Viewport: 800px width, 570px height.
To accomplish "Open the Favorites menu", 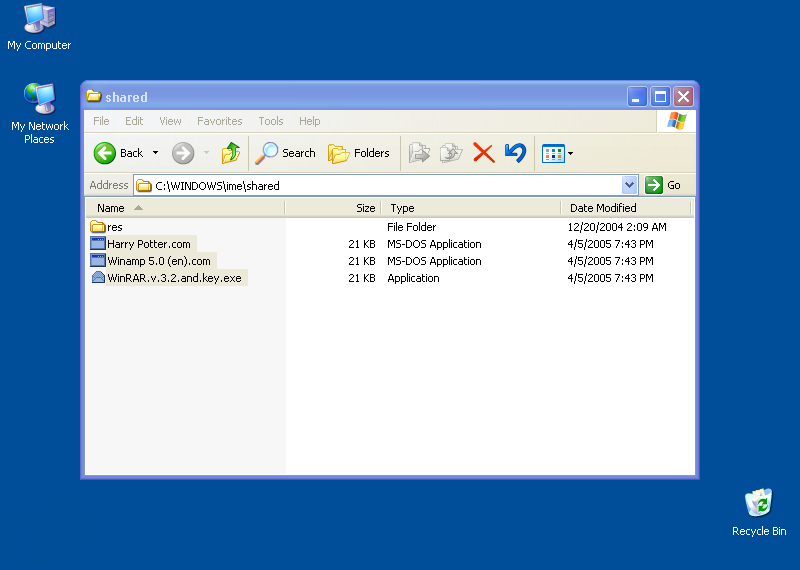I will 219,121.
